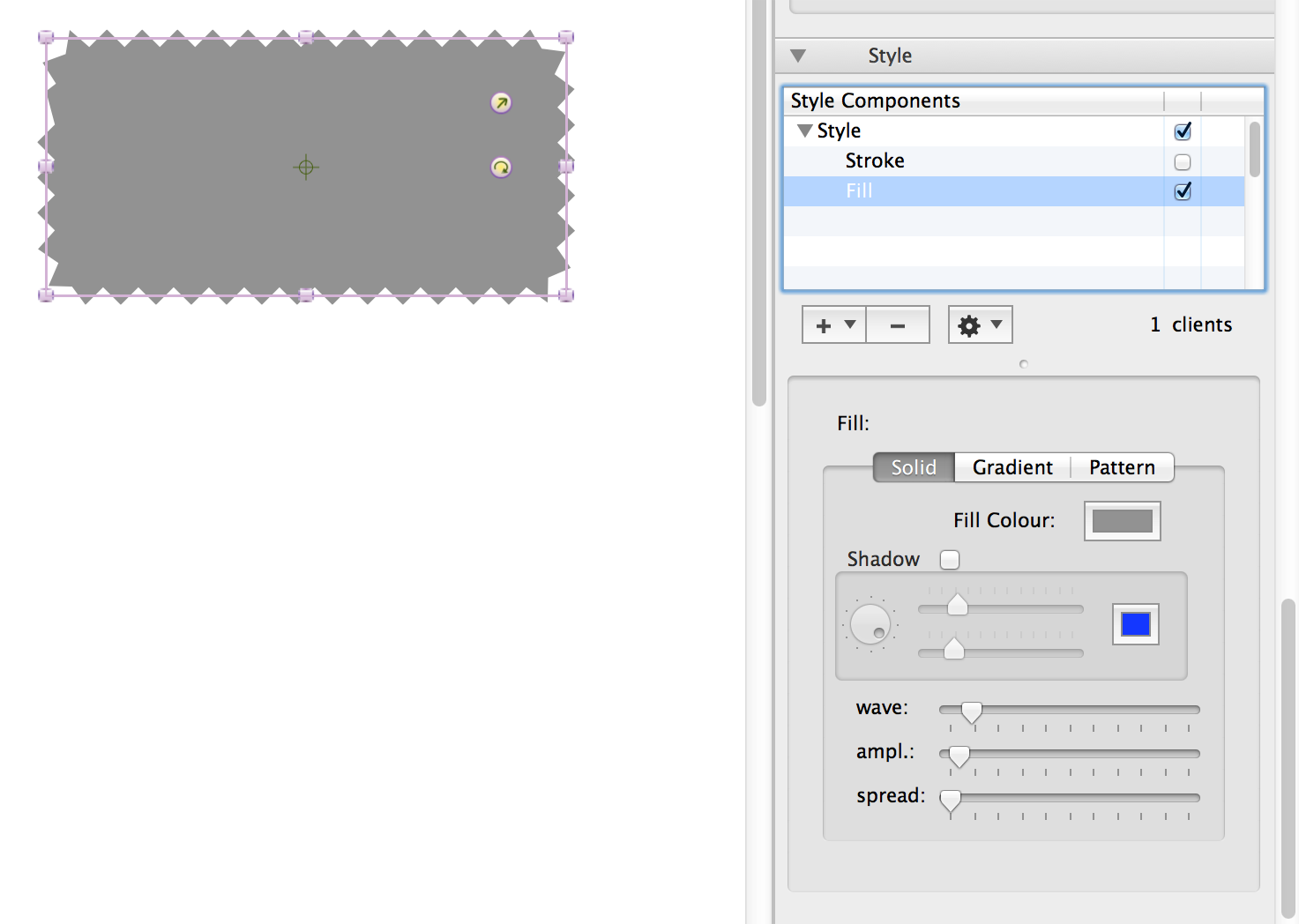Click the remove component minus button

pyautogui.click(x=898, y=325)
